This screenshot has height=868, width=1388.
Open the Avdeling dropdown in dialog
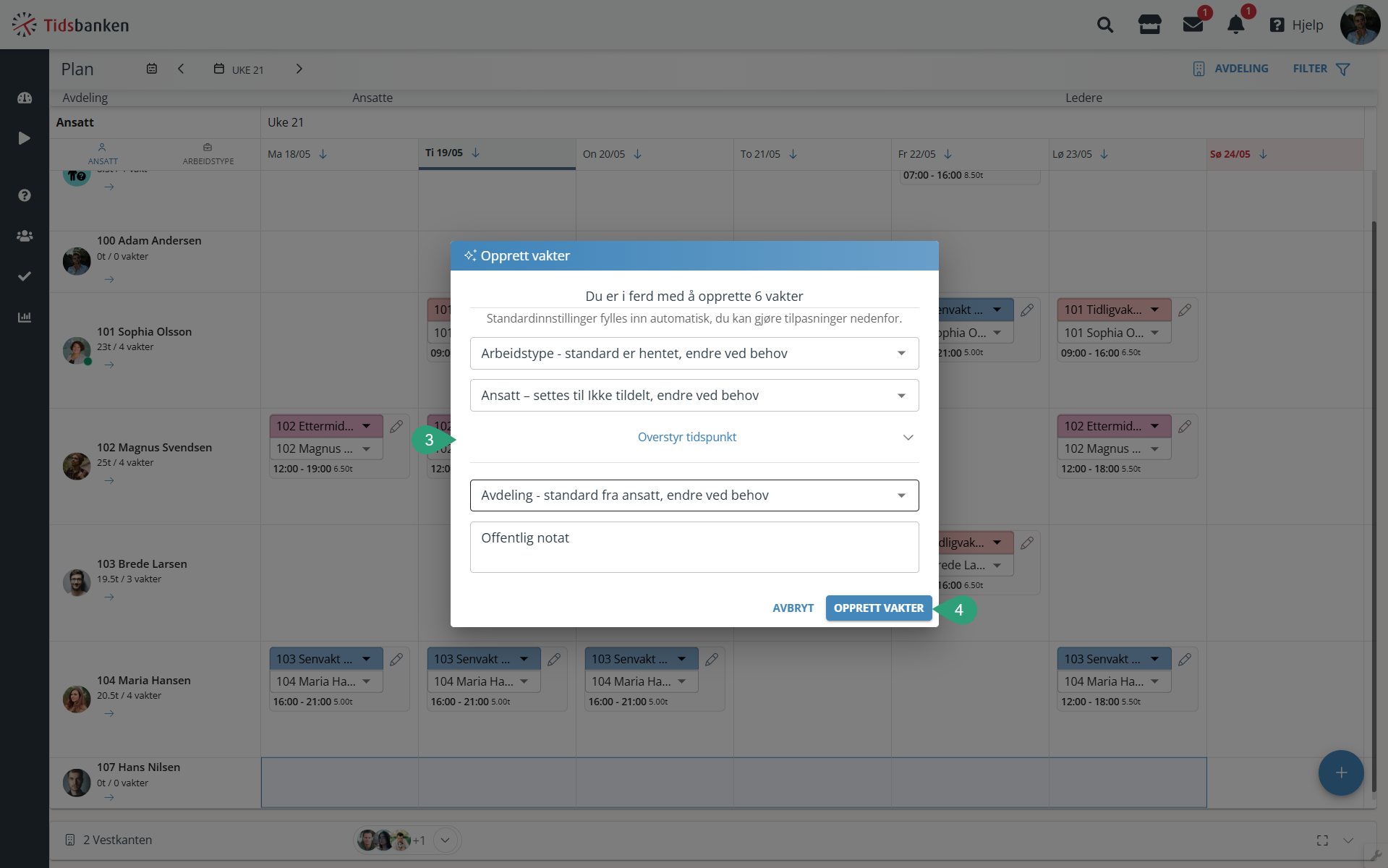[x=694, y=495]
